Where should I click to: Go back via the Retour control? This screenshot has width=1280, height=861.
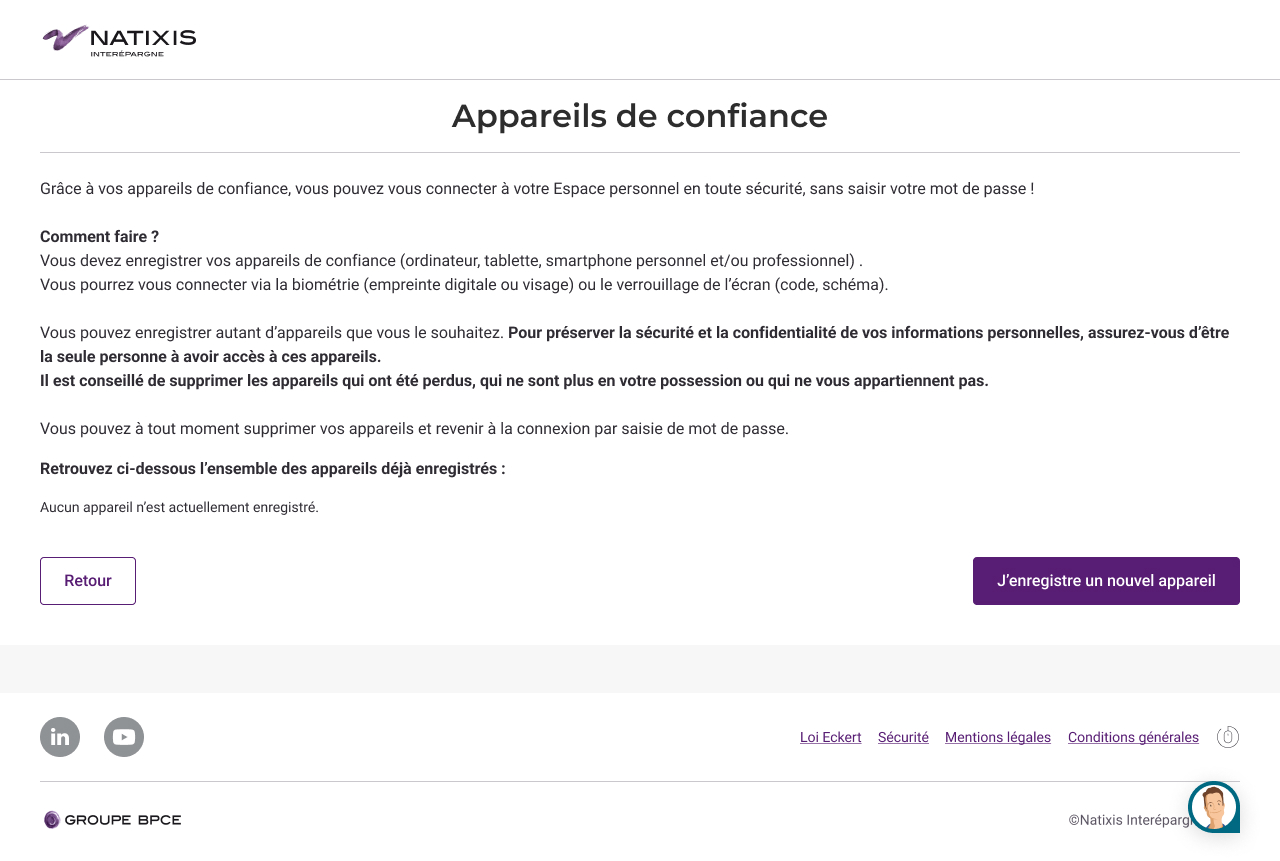pos(88,580)
